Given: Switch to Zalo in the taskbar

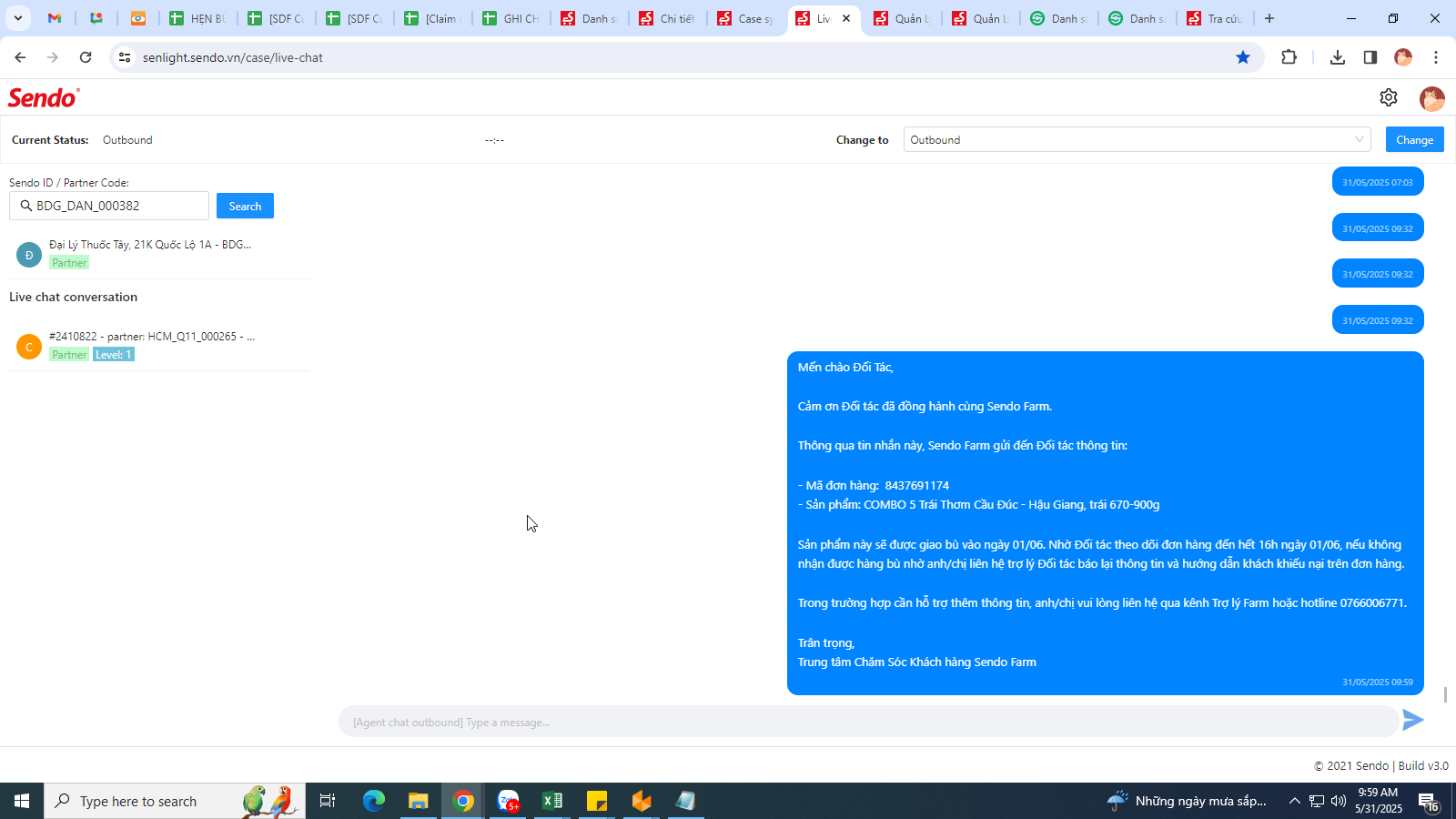Looking at the screenshot, I should coord(508,801).
